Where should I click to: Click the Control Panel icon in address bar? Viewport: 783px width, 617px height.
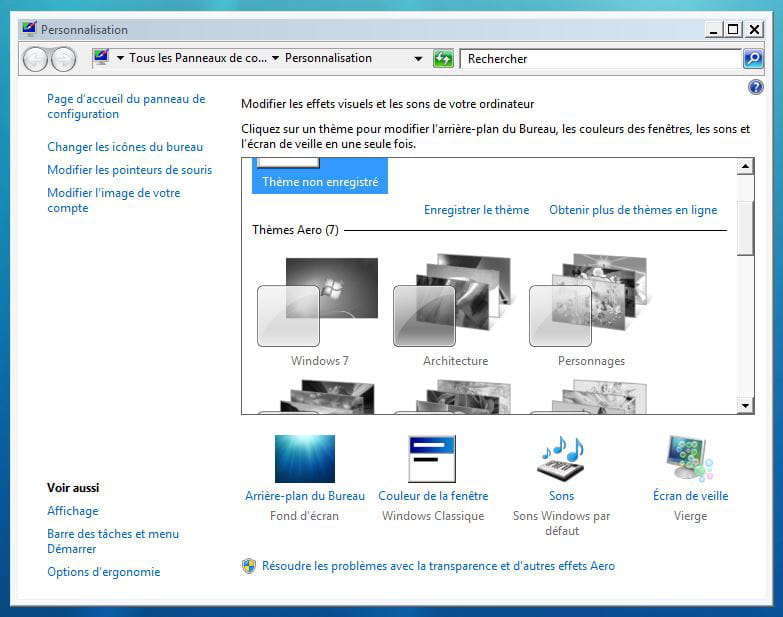pos(101,58)
